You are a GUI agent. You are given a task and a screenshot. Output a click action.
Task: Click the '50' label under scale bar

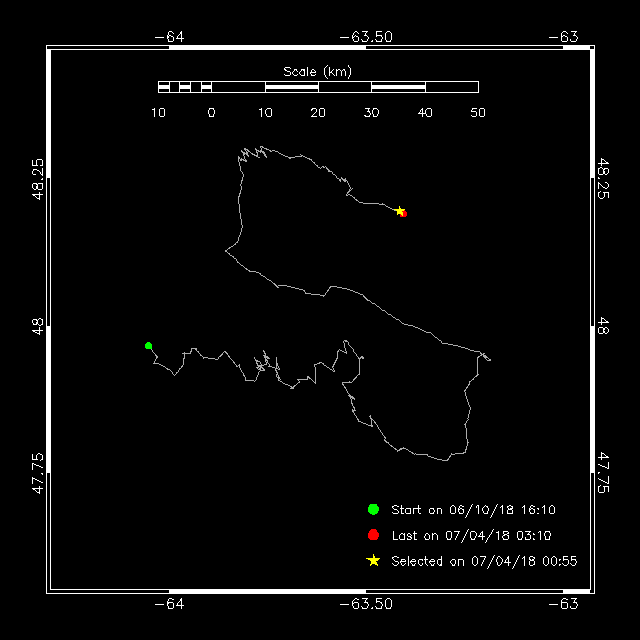coord(478,113)
